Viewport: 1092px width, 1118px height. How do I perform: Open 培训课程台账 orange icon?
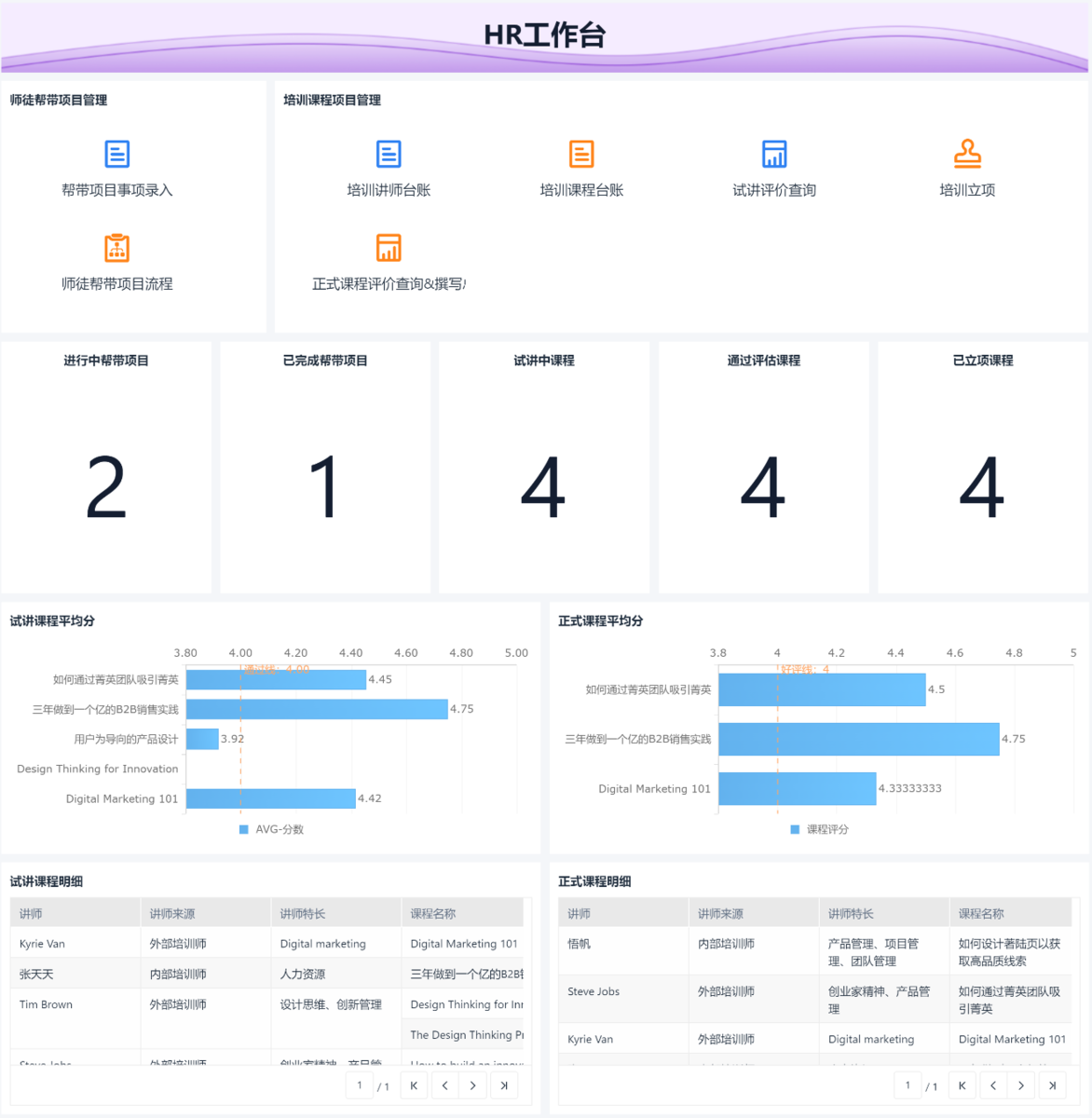(581, 154)
